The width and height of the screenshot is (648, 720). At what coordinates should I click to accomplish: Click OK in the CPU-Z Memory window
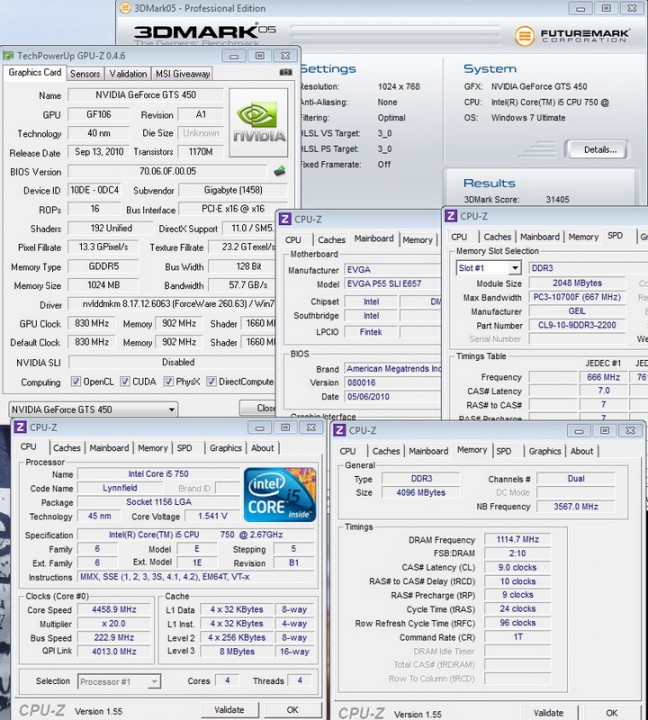(x=612, y=713)
